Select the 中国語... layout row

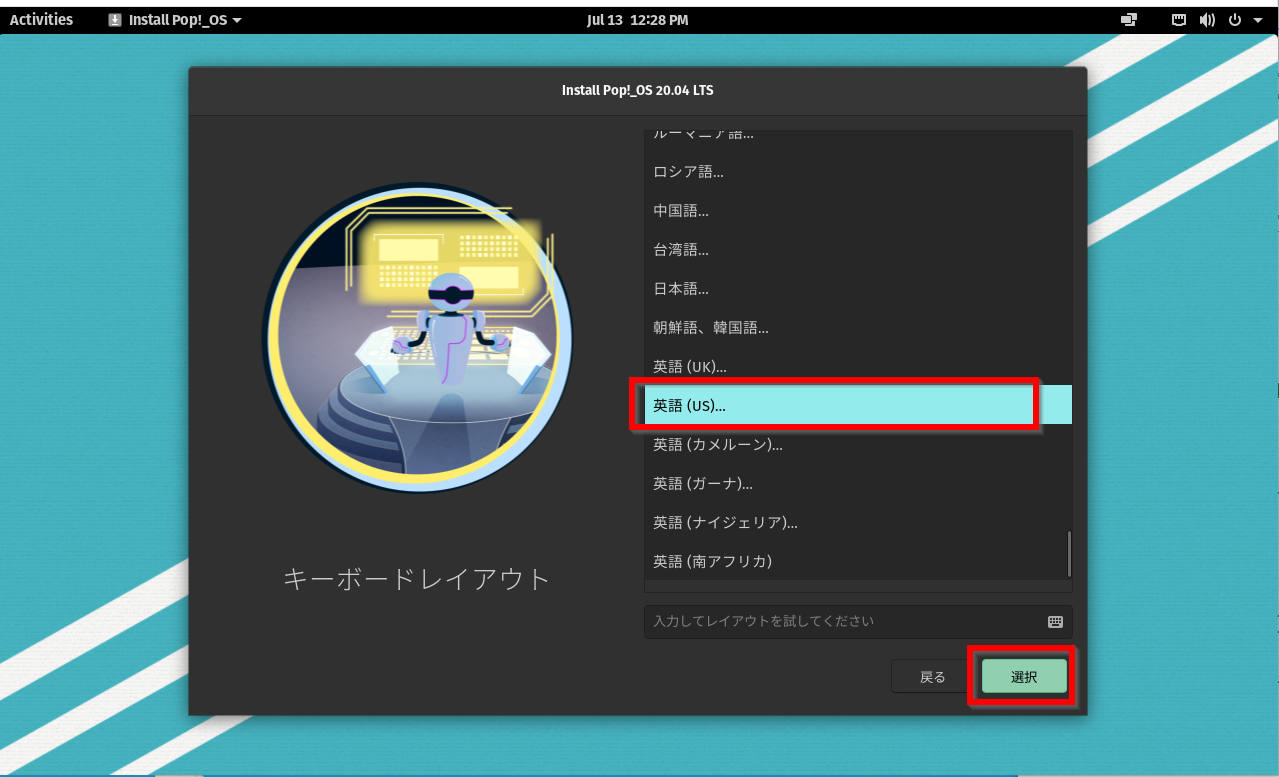(x=858, y=210)
